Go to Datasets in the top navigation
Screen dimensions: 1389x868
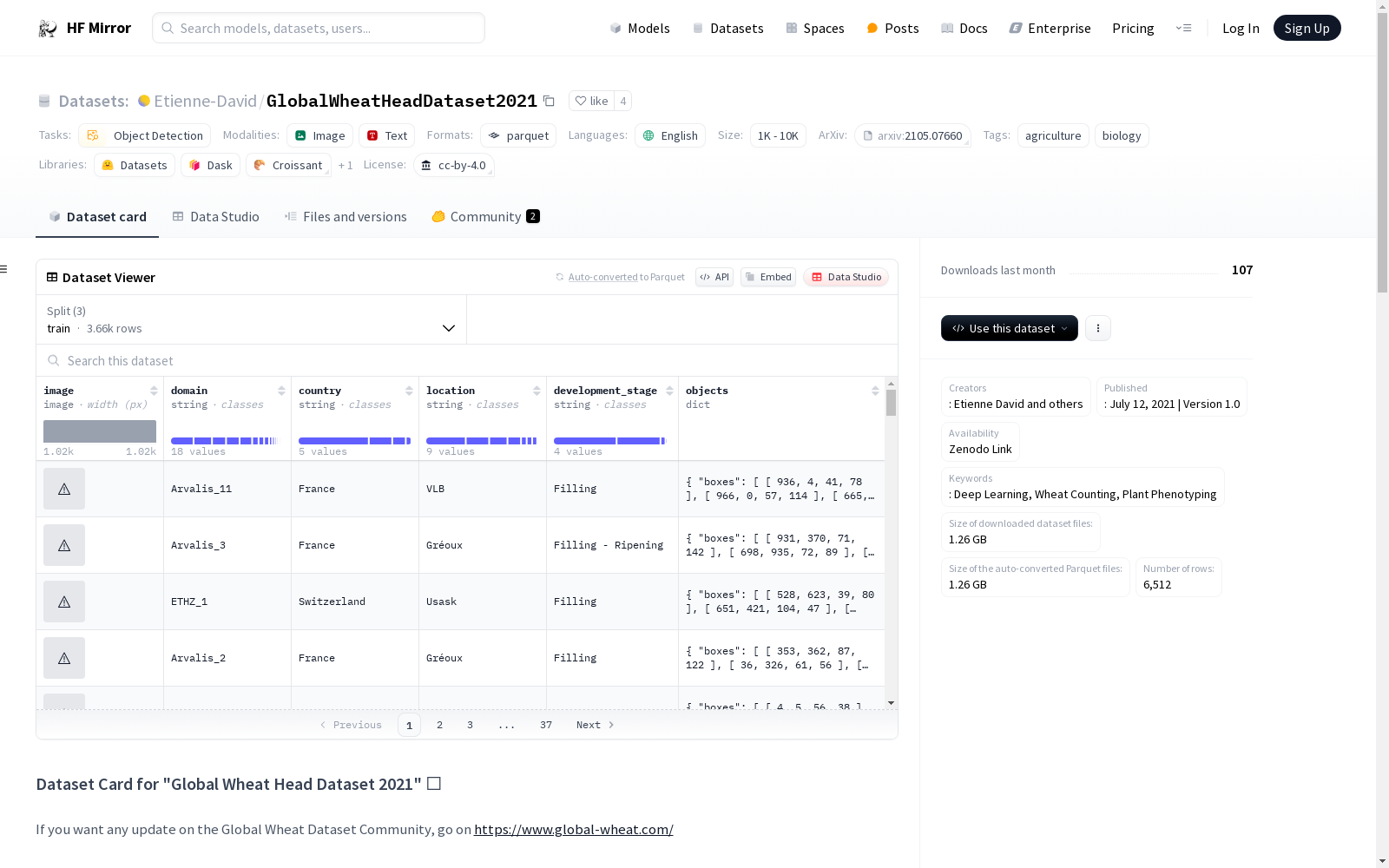click(727, 28)
